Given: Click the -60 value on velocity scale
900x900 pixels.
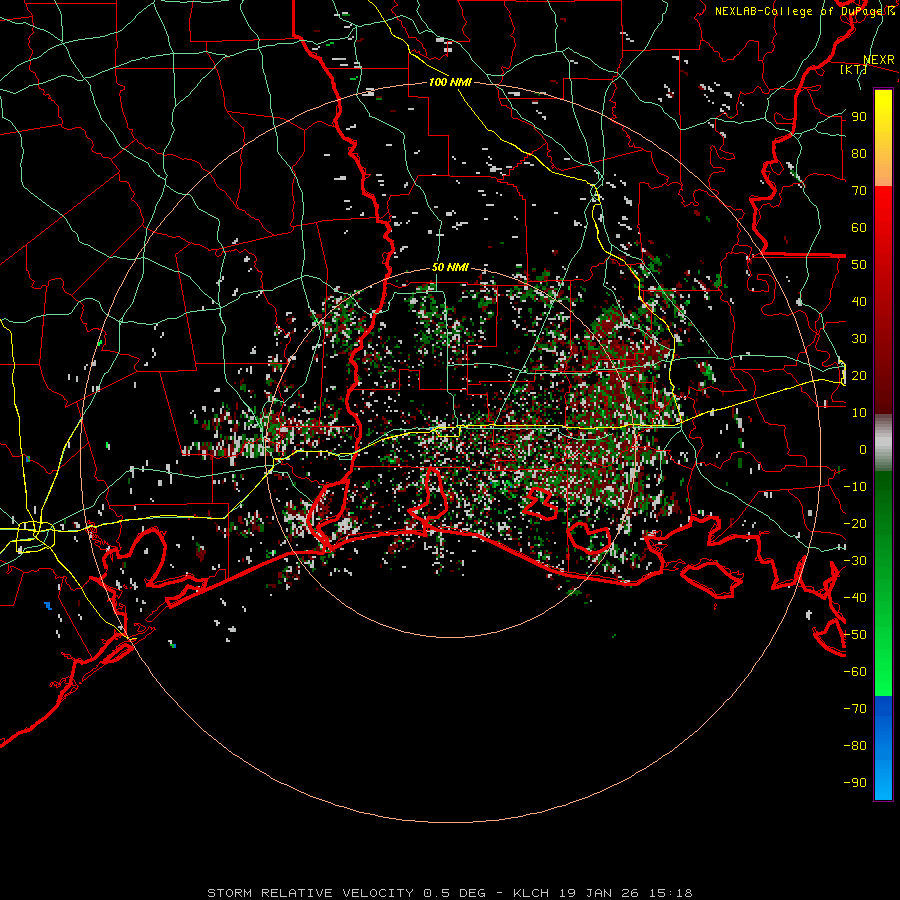Looking at the screenshot, I should pos(855,672).
